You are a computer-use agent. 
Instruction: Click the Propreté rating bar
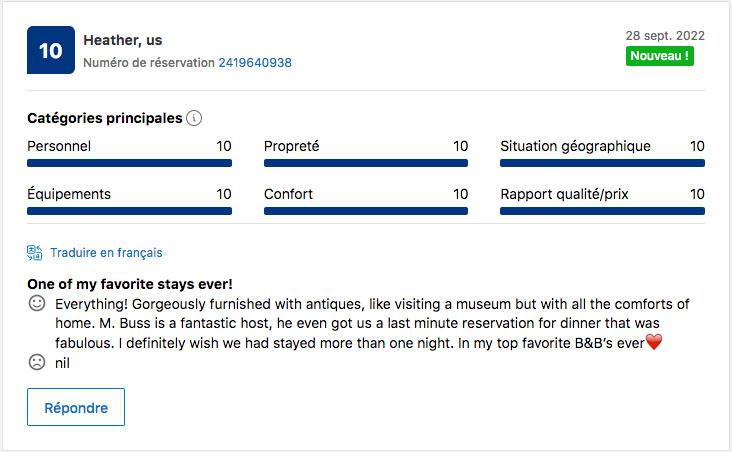tap(366, 163)
